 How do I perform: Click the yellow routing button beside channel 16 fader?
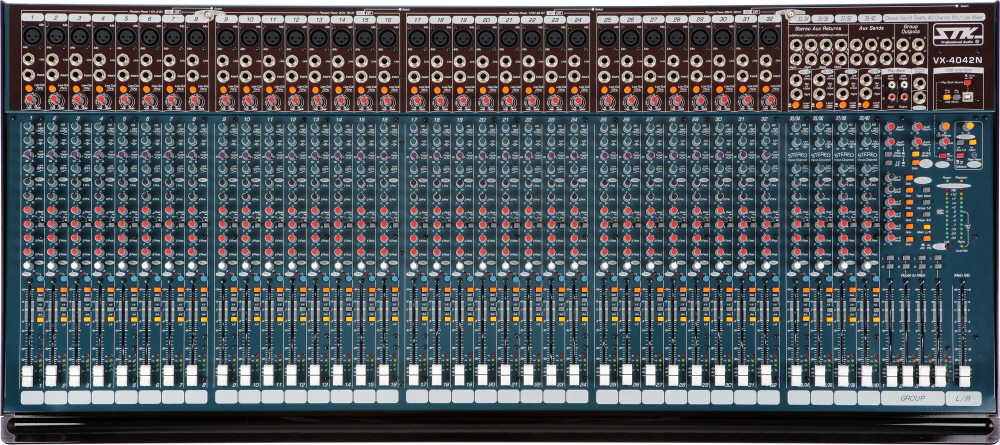click(395, 317)
